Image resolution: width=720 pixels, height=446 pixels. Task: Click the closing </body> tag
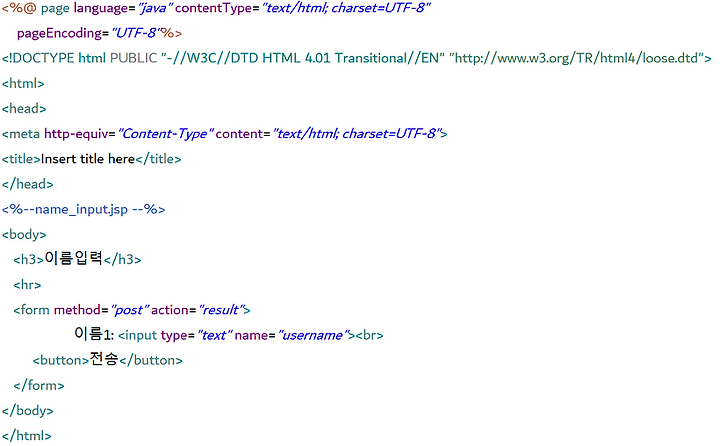pyautogui.click(x=28, y=411)
